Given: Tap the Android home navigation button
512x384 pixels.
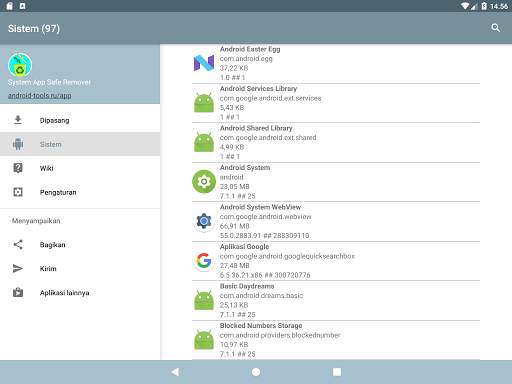Looking at the screenshot, I should point(256,372).
